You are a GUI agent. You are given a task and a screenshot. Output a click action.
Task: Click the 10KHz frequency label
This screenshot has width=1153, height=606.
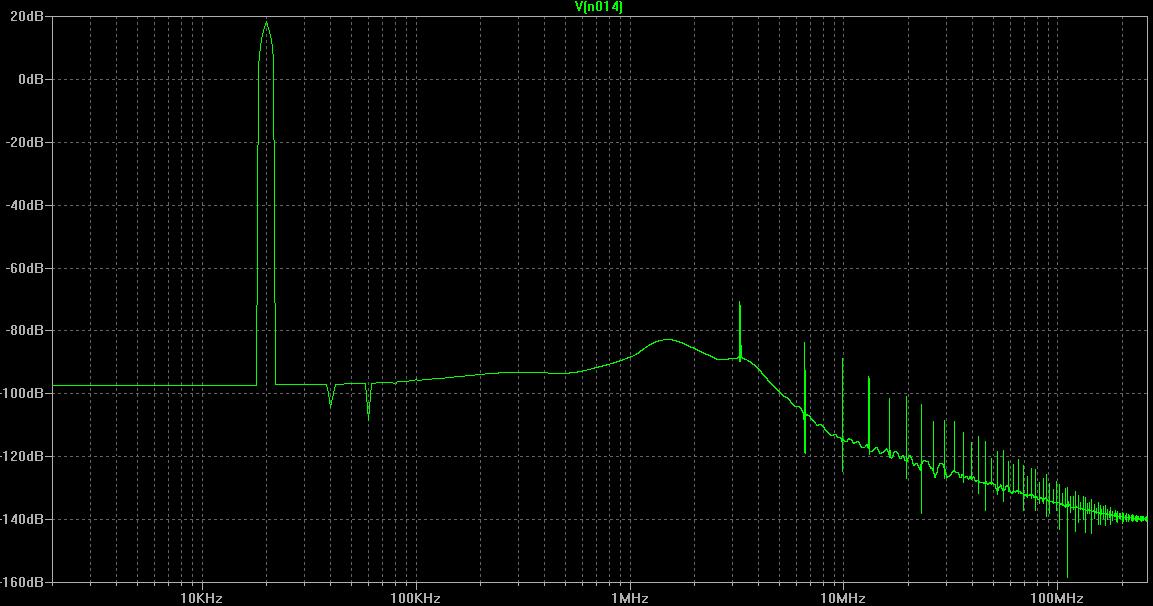click(x=201, y=598)
